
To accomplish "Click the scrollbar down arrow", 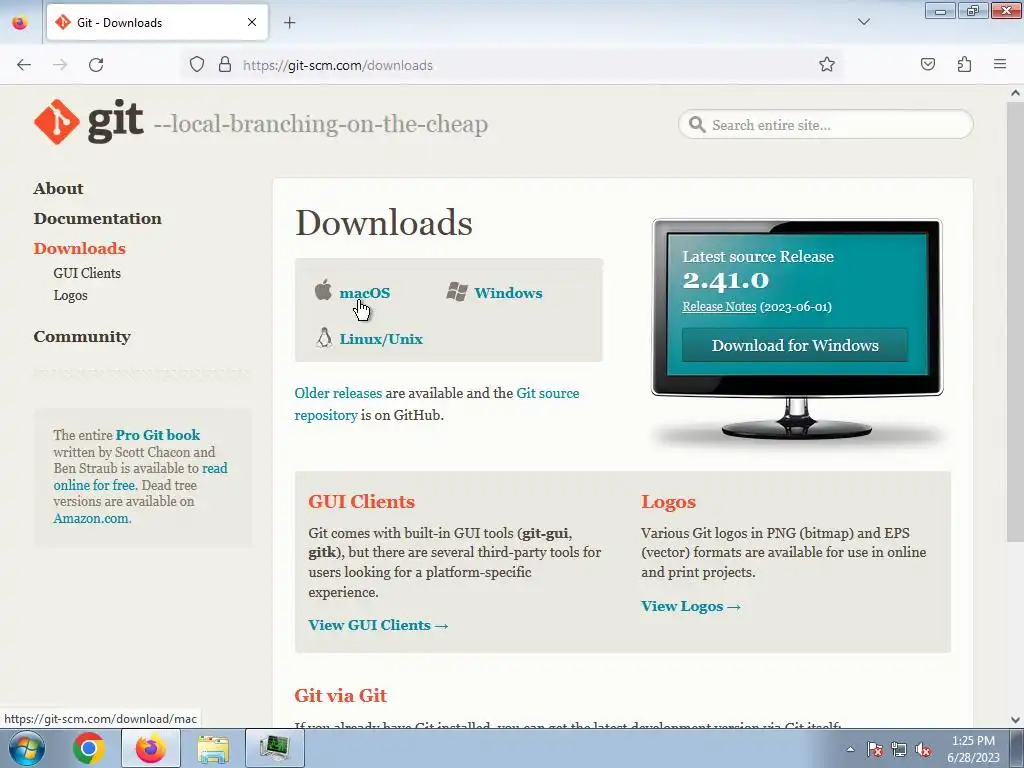I will click(x=1015, y=720).
